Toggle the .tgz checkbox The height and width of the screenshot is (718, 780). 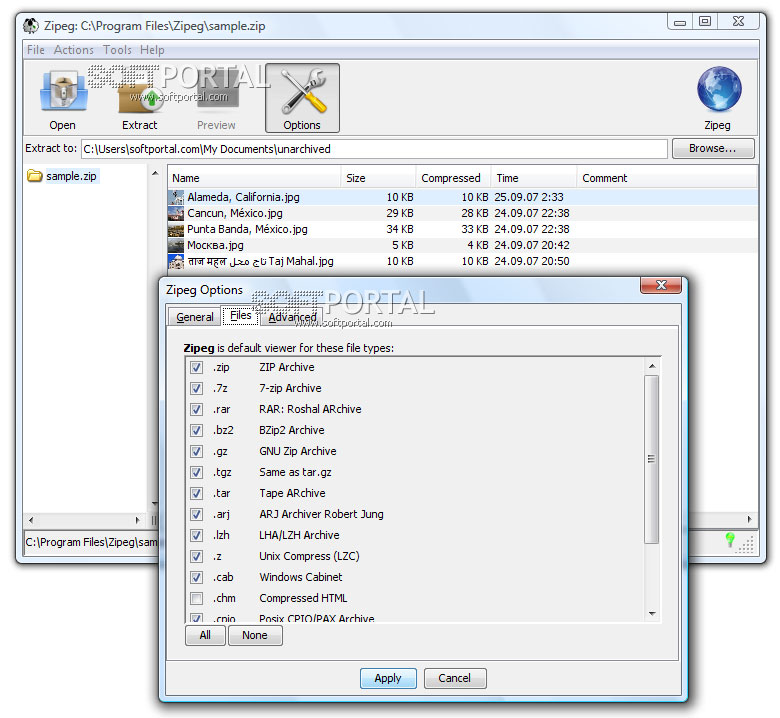tap(196, 472)
